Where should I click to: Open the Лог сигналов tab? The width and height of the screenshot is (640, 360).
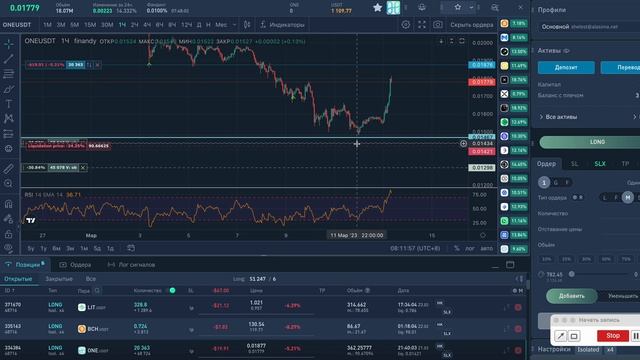(x=131, y=265)
